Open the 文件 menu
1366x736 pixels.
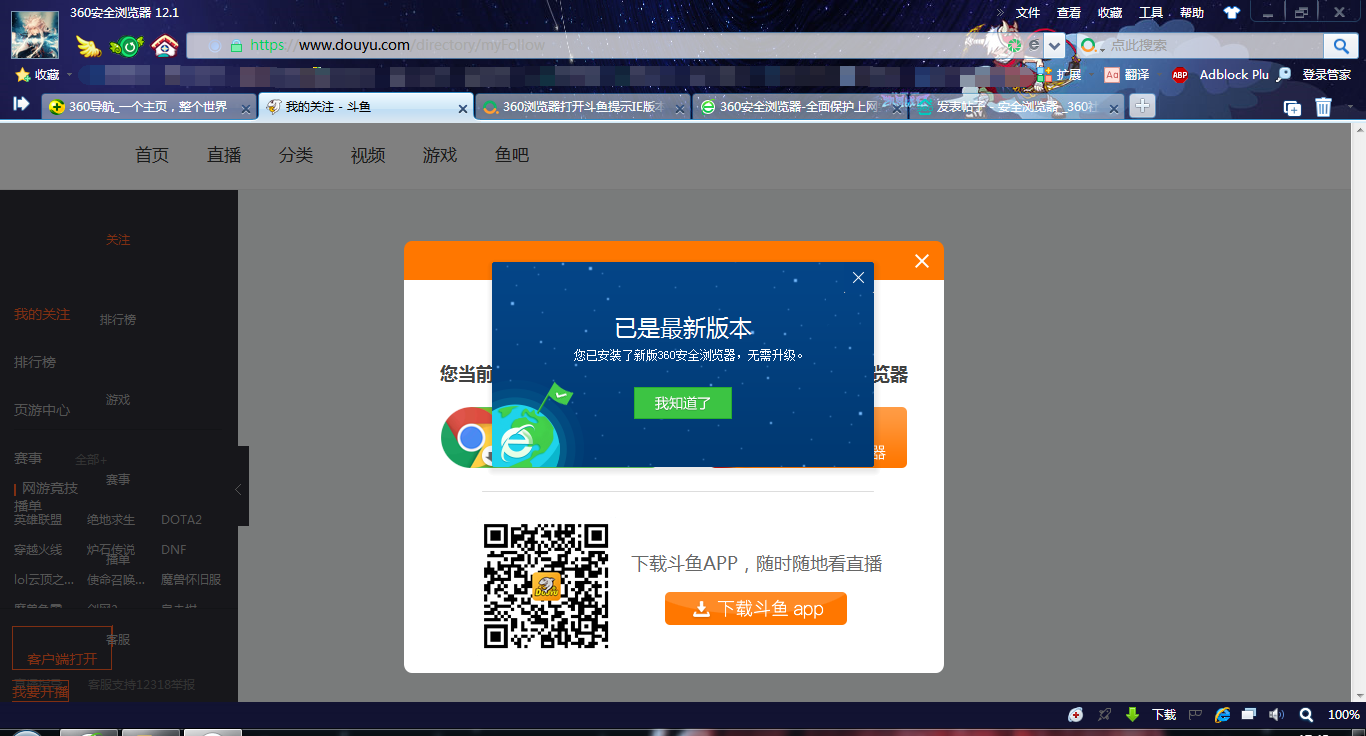[x=1028, y=13]
